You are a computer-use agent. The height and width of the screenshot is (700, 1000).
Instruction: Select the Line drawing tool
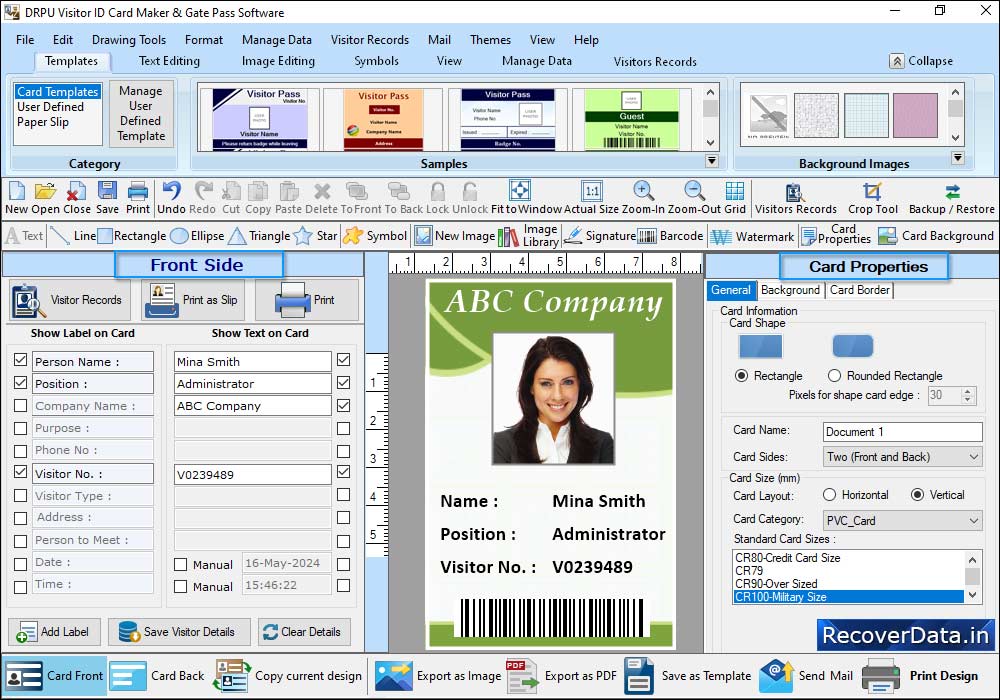click(73, 236)
